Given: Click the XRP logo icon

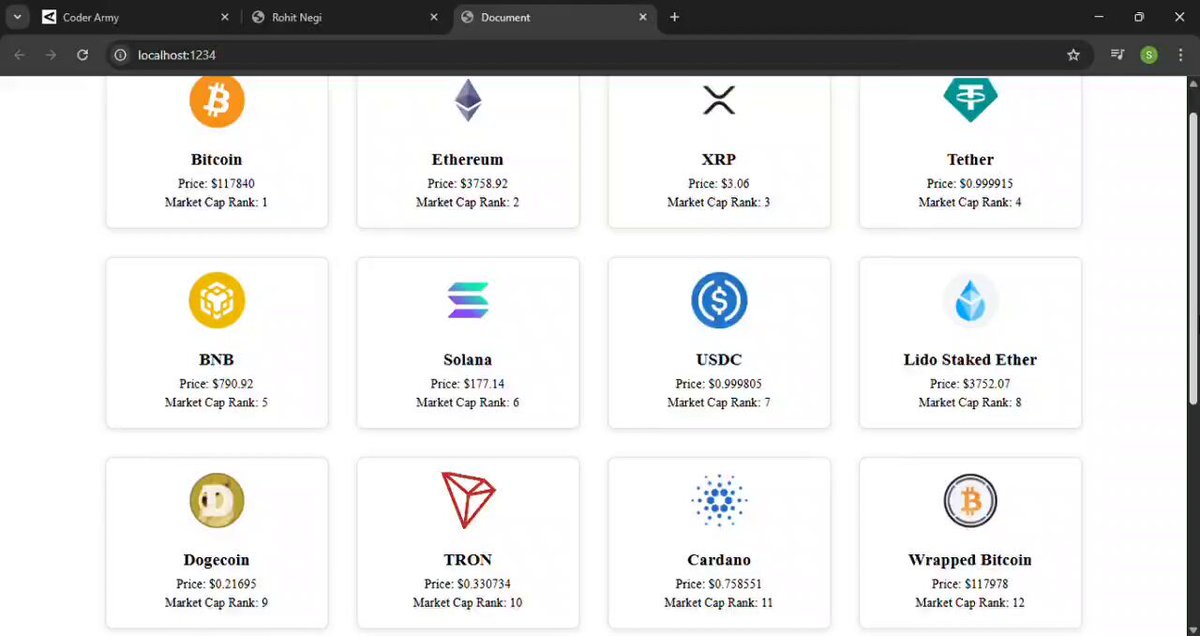Looking at the screenshot, I should [x=719, y=100].
